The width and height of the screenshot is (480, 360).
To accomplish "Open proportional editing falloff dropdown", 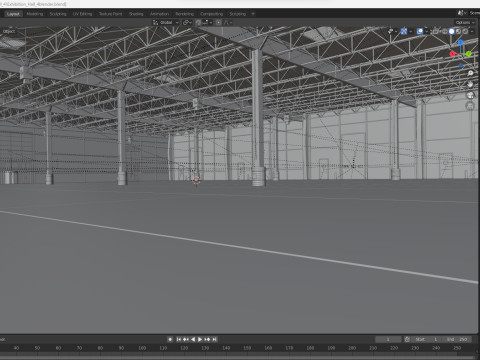I will pos(228,22).
